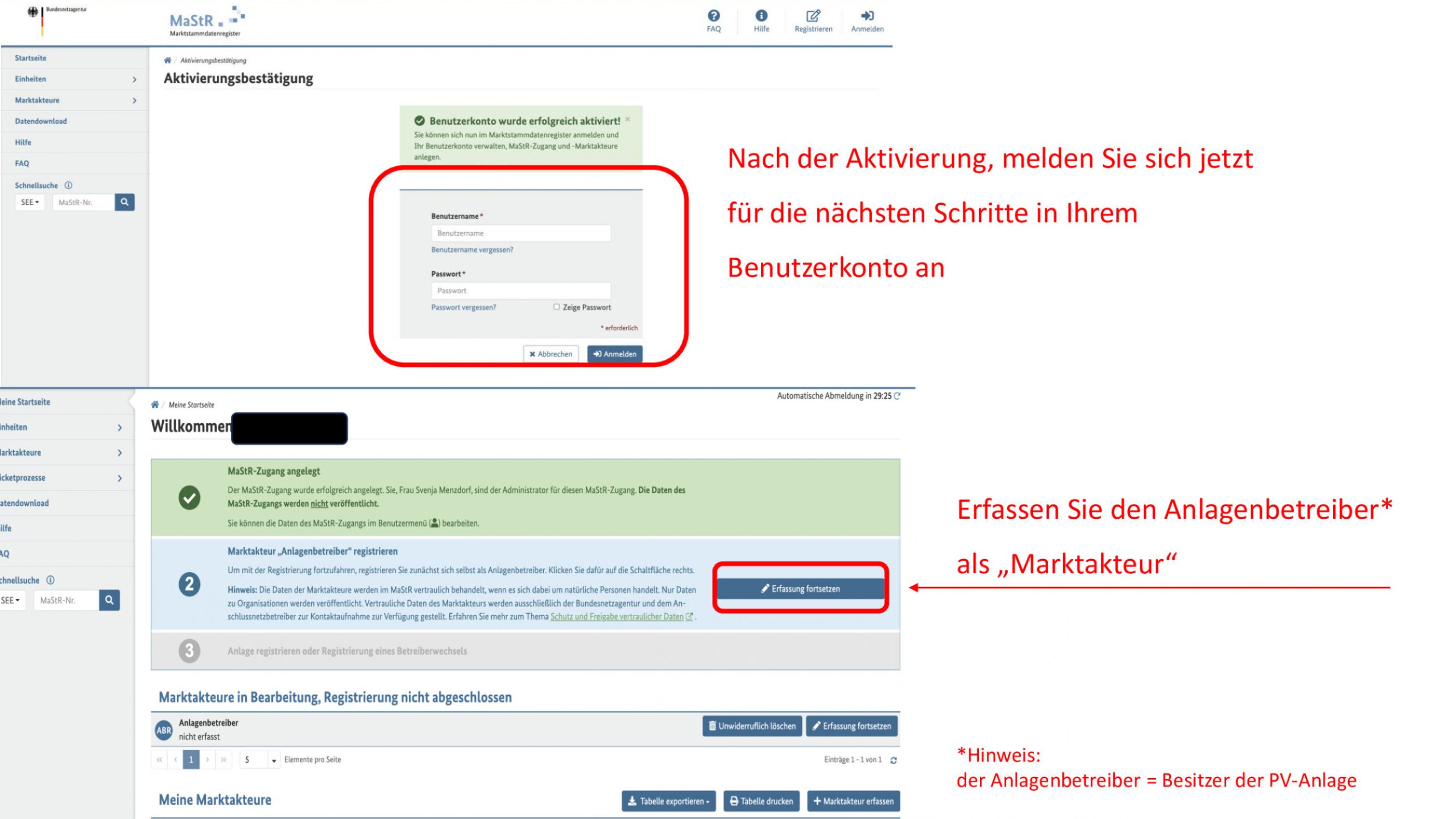The width and height of the screenshot is (1456, 819).
Task: Click the Passwort vergessen link
Action: 463,307
